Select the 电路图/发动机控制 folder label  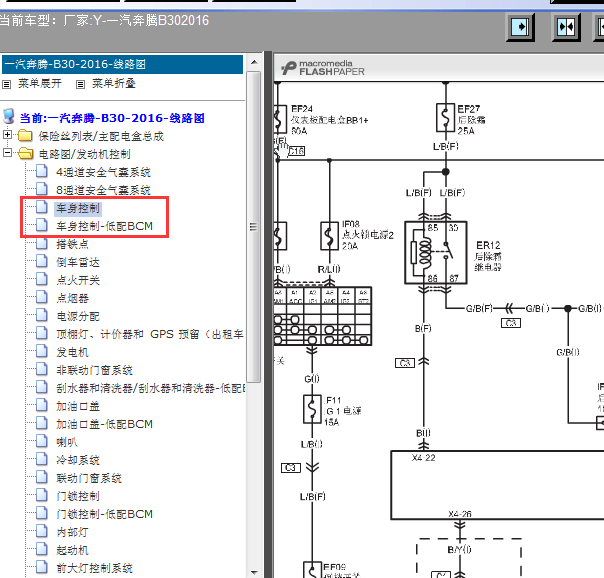85,154
